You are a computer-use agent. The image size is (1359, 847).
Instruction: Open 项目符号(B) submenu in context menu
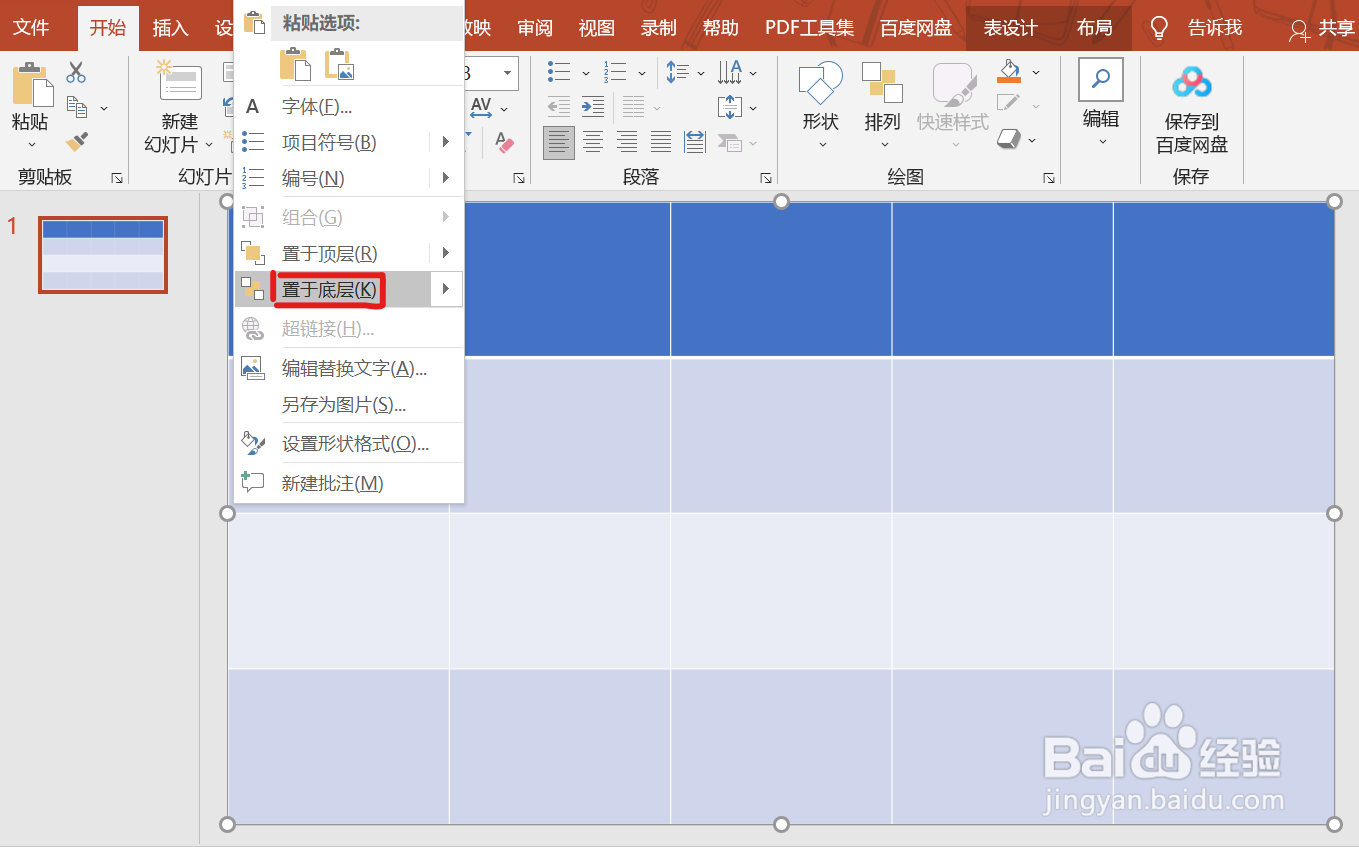pos(348,142)
